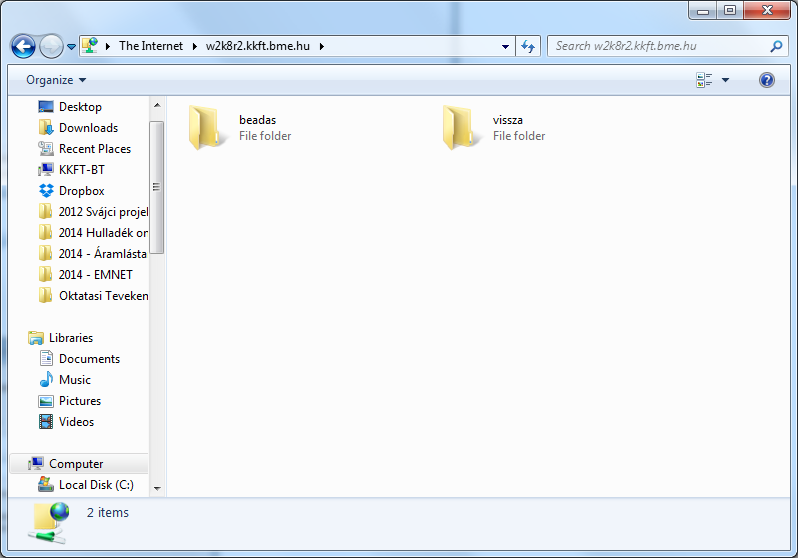Open Recent Places in navigation pane
Screen dimensions: 798x558
[95, 149]
